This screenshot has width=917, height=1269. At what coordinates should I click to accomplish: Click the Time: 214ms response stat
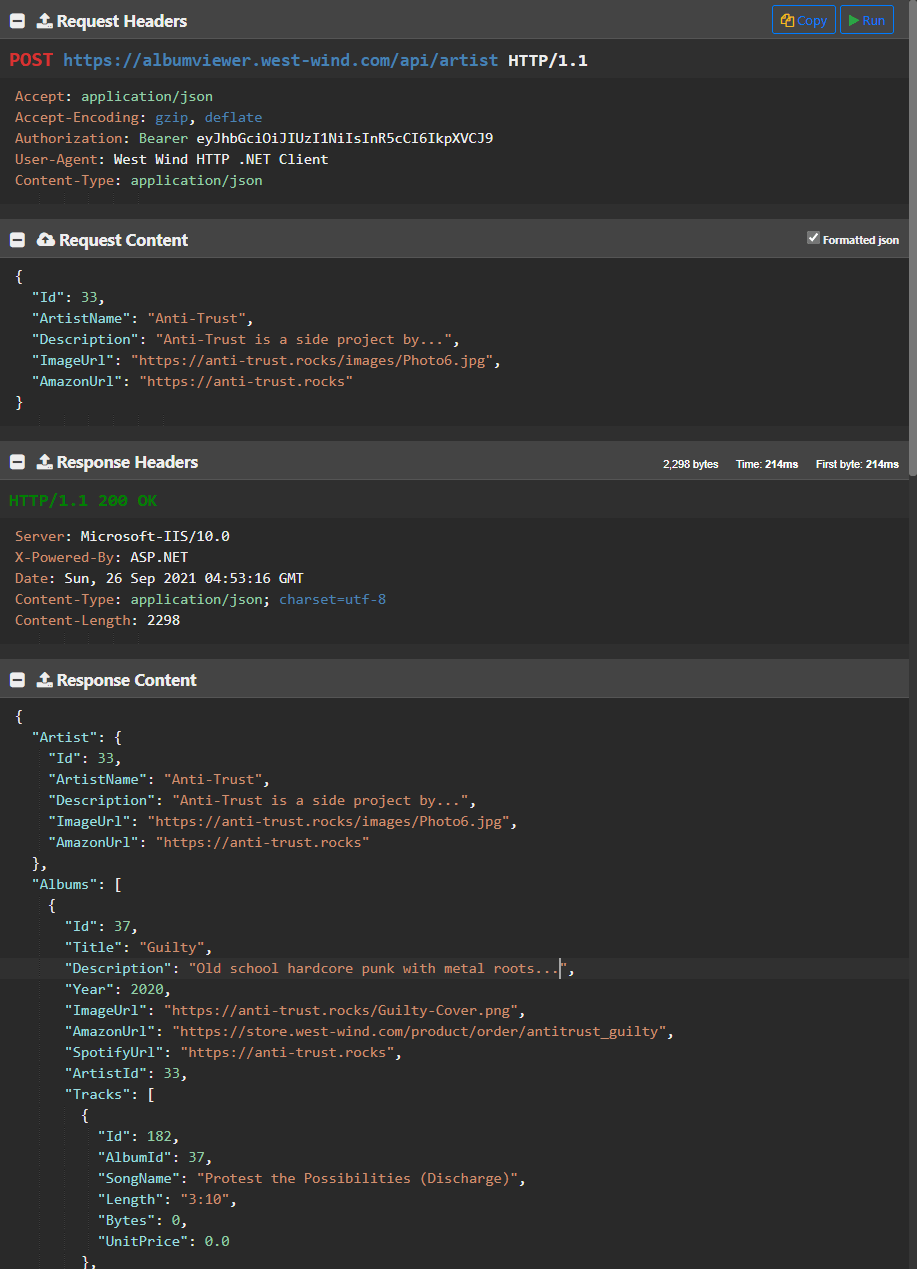click(767, 464)
